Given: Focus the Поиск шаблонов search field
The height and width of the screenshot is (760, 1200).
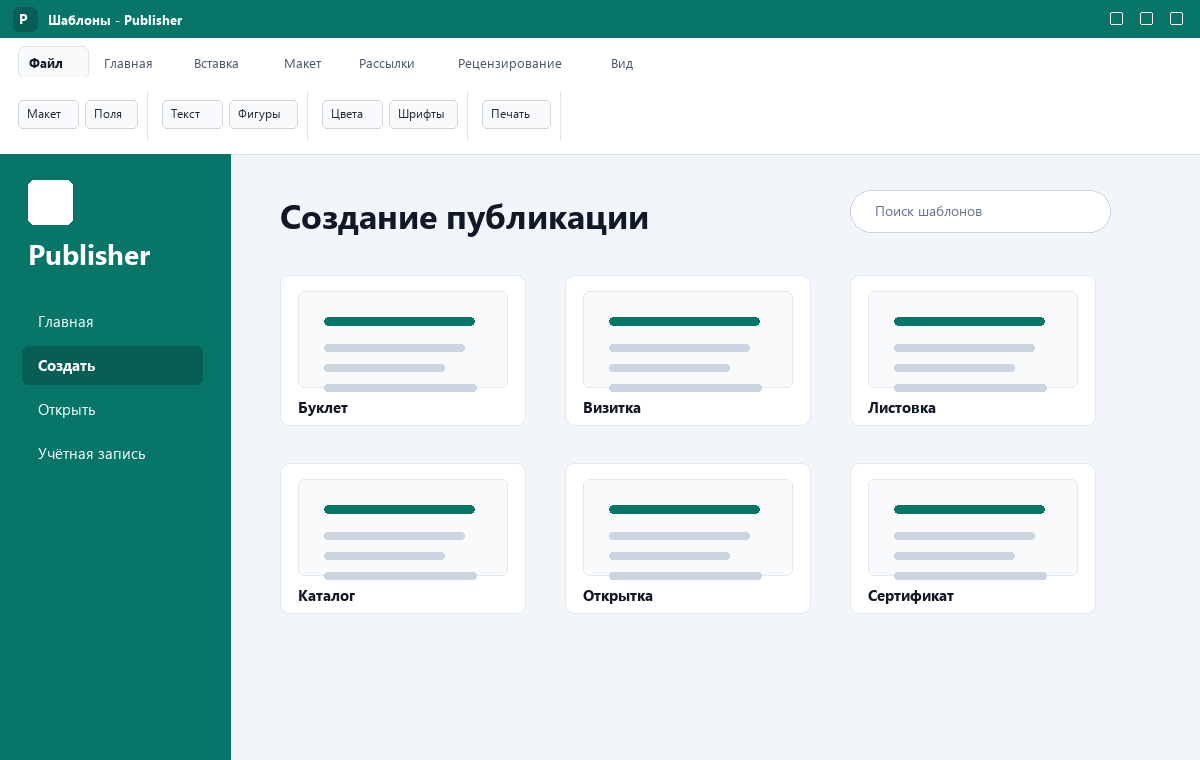Looking at the screenshot, I should (x=980, y=212).
